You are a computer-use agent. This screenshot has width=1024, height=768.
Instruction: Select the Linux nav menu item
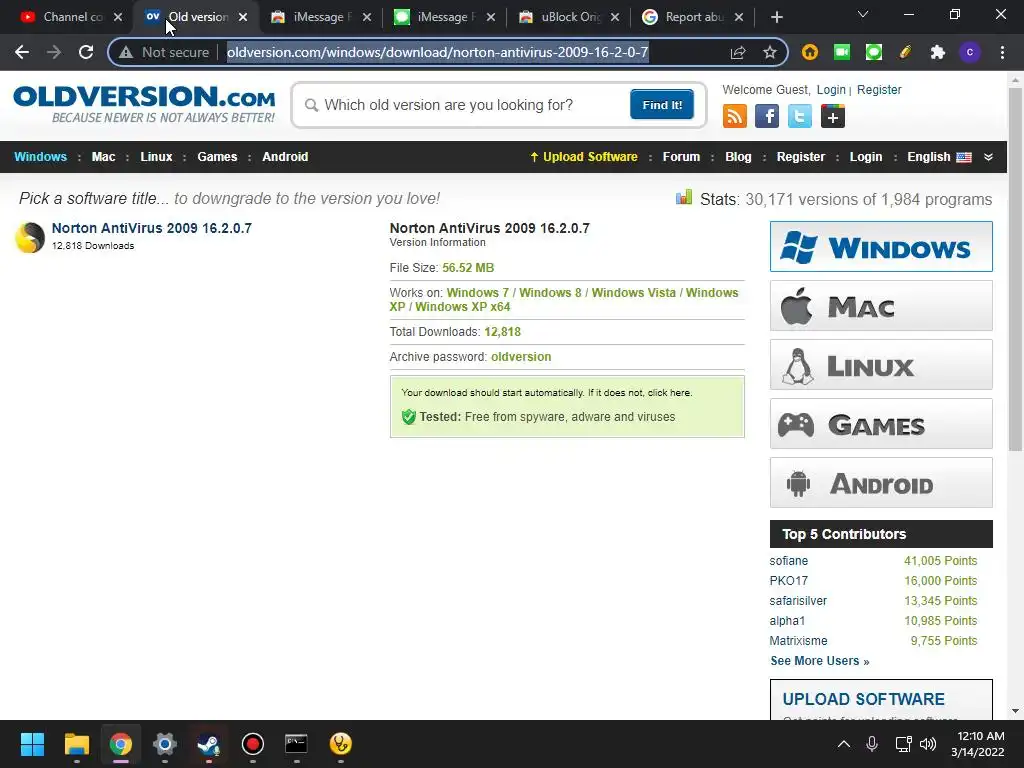tap(156, 157)
